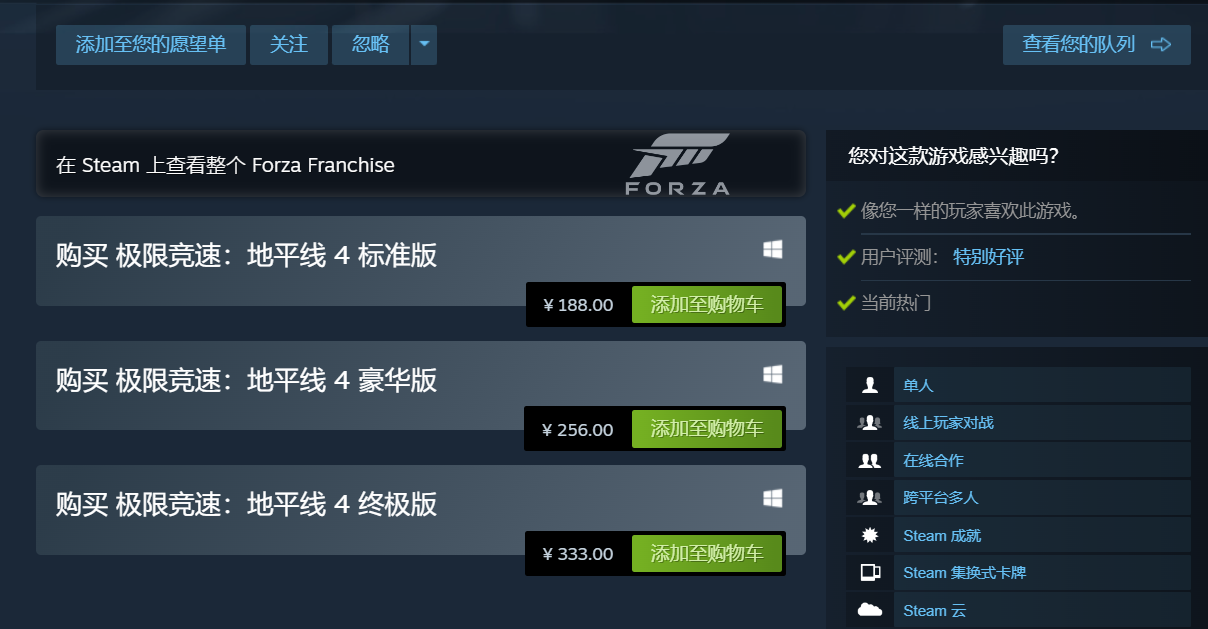
Task: Click the Steam Cloud icon
Action: coord(869,610)
